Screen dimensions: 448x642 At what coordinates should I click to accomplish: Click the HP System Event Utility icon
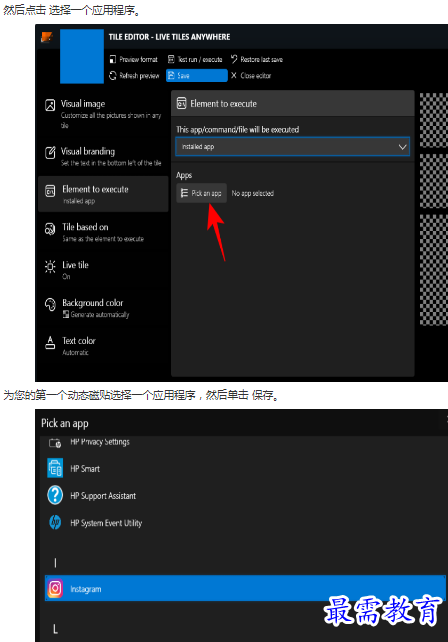coord(55,522)
